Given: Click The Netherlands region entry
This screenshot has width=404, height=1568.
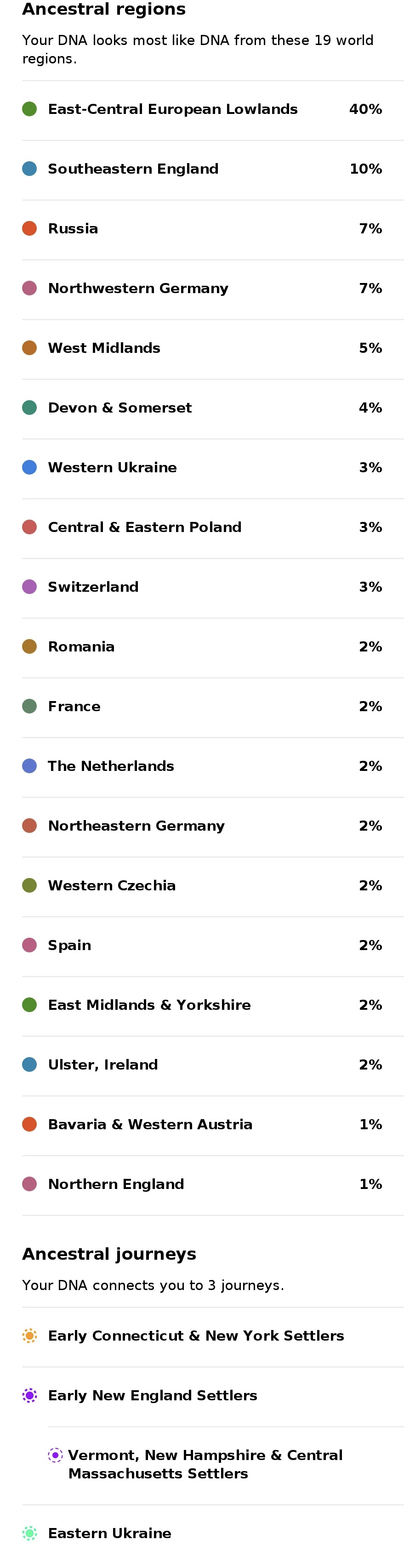Looking at the screenshot, I should [213, 766].
